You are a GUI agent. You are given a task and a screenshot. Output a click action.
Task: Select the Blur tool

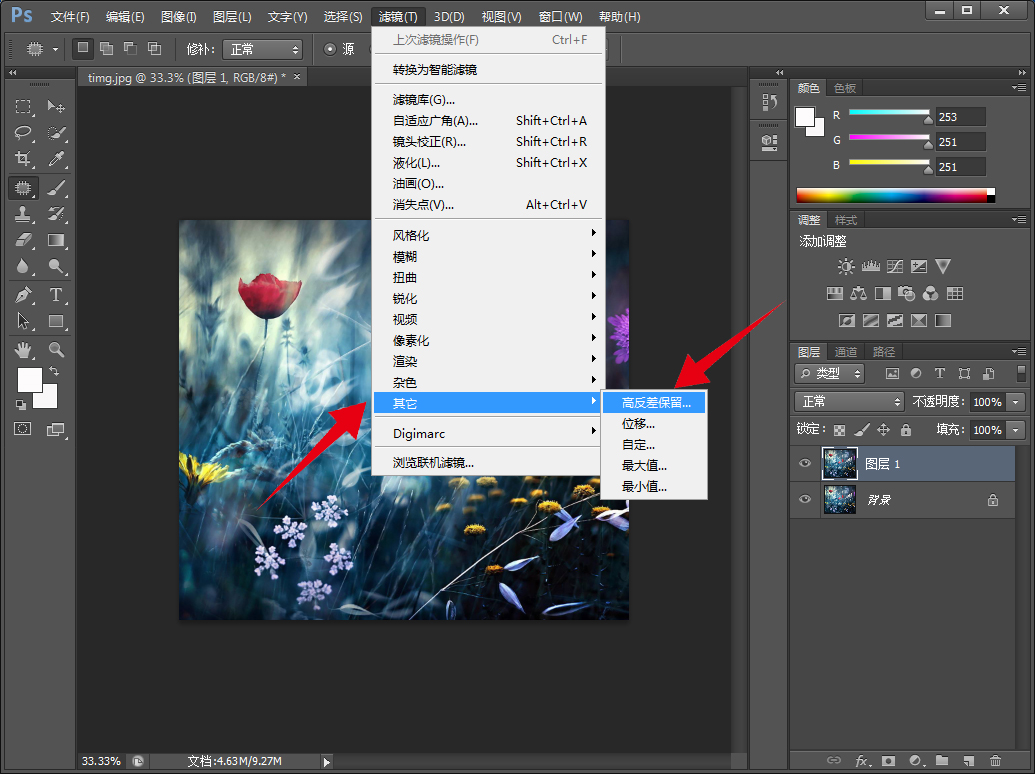(x=23, y=266)
